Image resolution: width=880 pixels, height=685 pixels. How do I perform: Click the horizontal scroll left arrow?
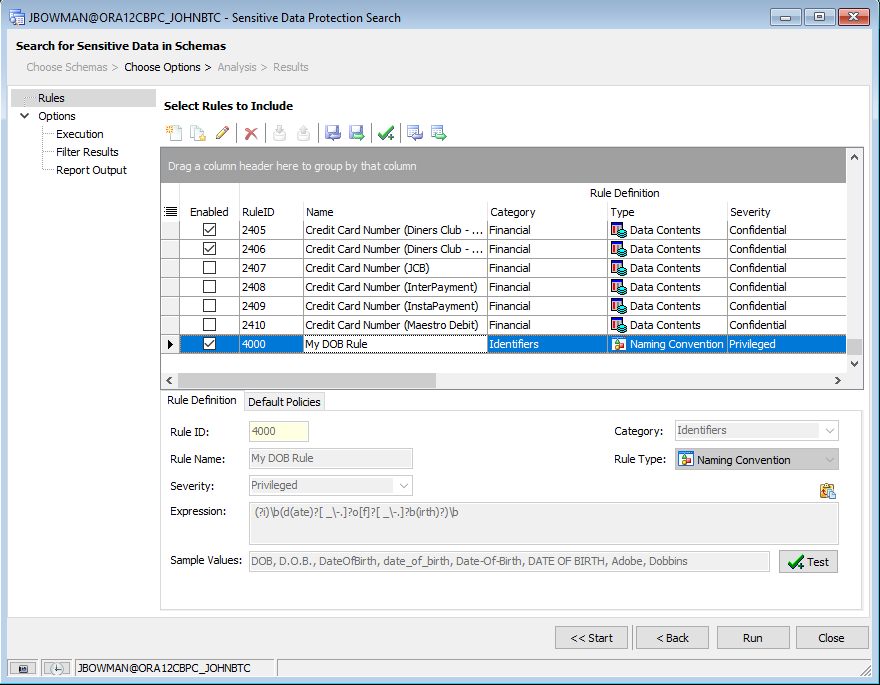pyautogui.click(x=169, y=380)
